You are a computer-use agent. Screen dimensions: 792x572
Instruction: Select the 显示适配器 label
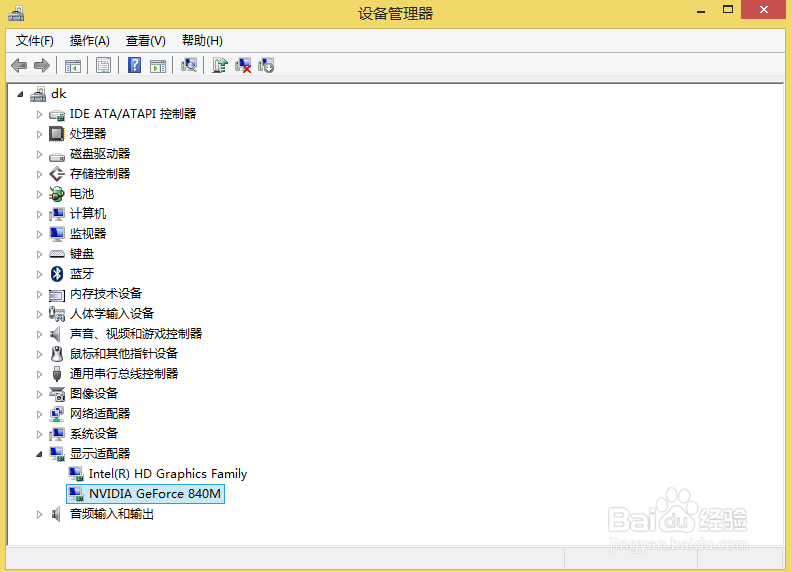pos(100,454)
